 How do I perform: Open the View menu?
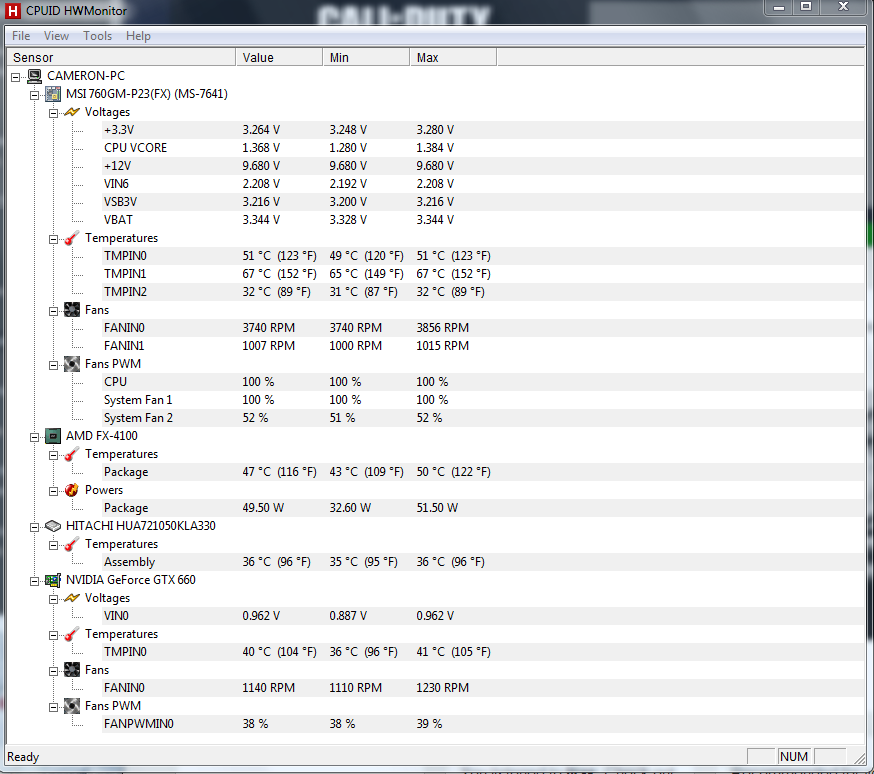point(56,36)
